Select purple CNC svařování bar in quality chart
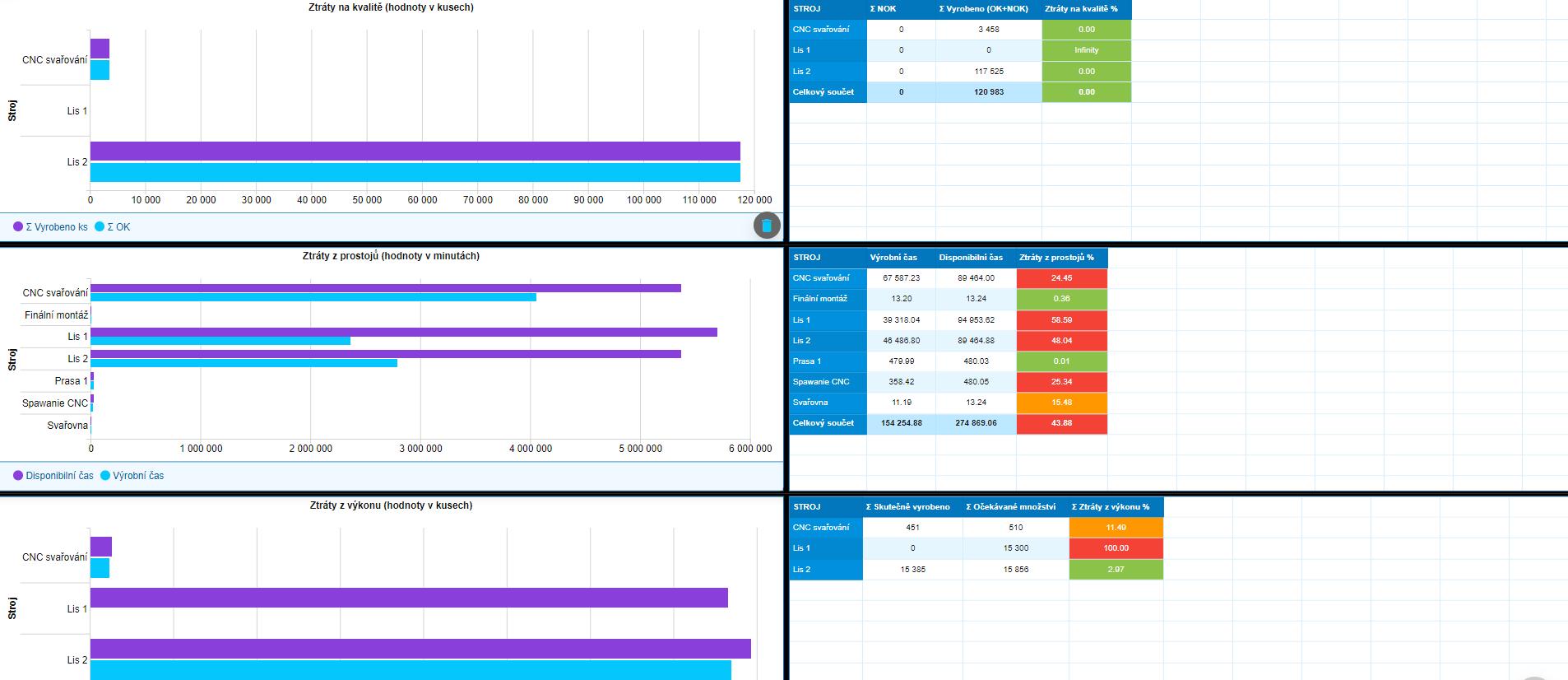The height and width of the screenshot is (680, 1568). [x=100, y=49]
